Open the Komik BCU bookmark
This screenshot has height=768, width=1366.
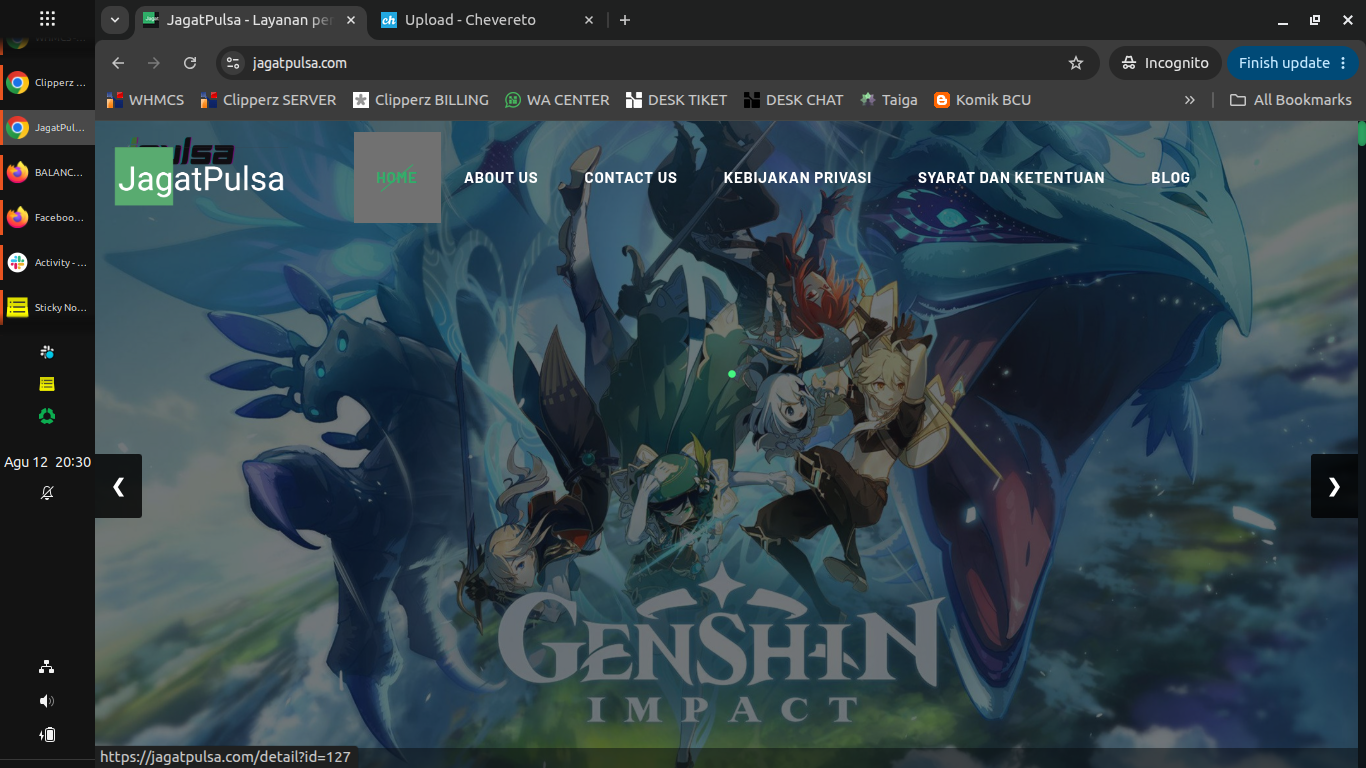982,100
